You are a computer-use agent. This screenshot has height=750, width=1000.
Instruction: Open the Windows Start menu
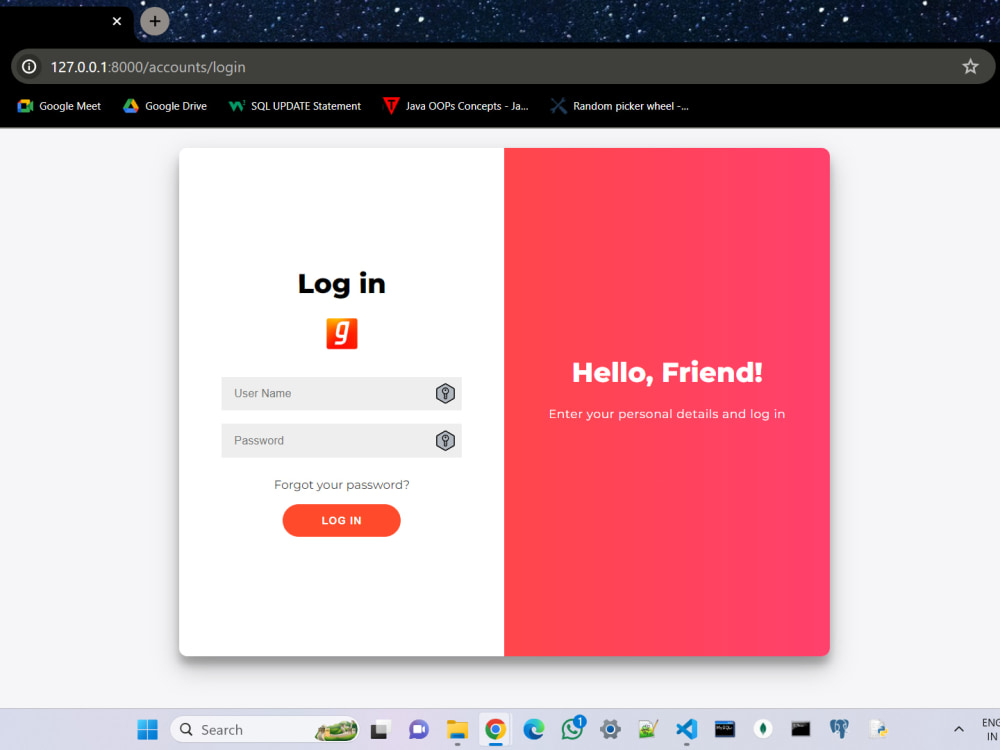point(147,729)
